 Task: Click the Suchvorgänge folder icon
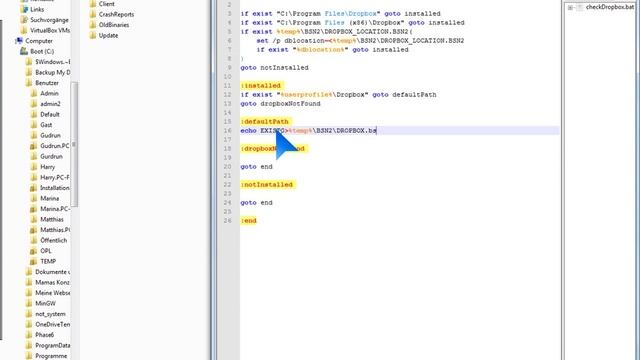(x=24, y=20)
